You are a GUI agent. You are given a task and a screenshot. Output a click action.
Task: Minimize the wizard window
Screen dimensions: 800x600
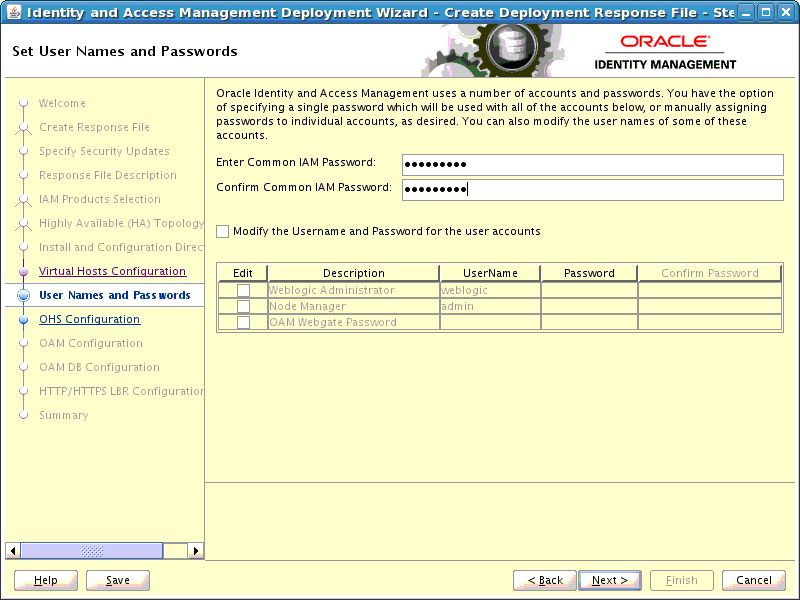[x=746, y=12]
